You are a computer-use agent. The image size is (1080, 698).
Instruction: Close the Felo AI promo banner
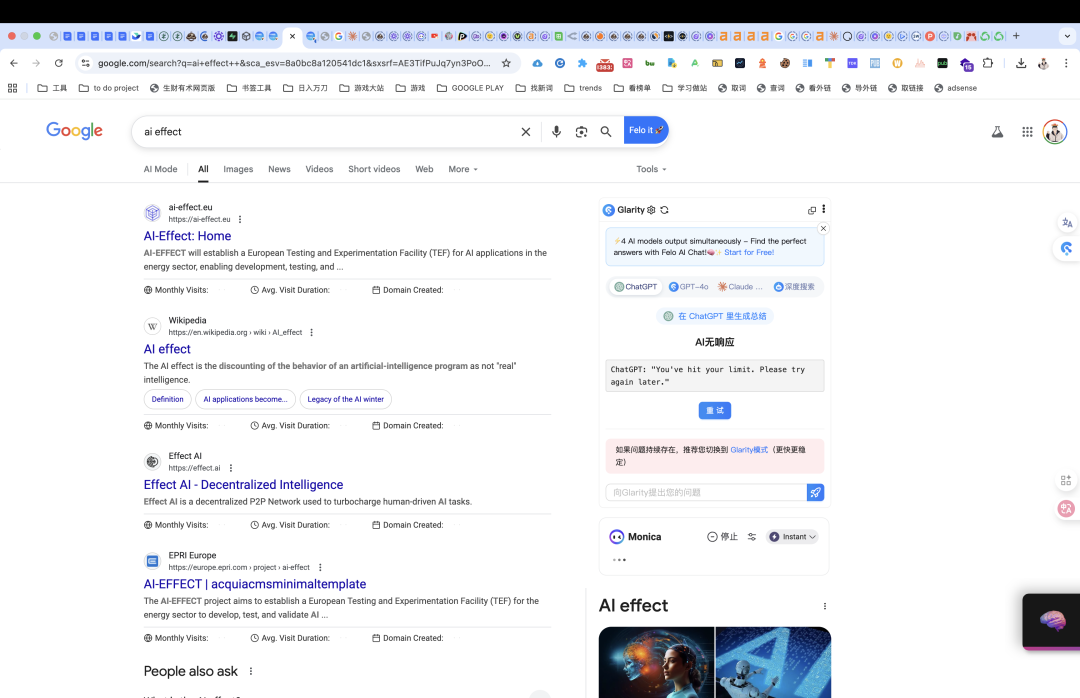(x=823, y=228)
